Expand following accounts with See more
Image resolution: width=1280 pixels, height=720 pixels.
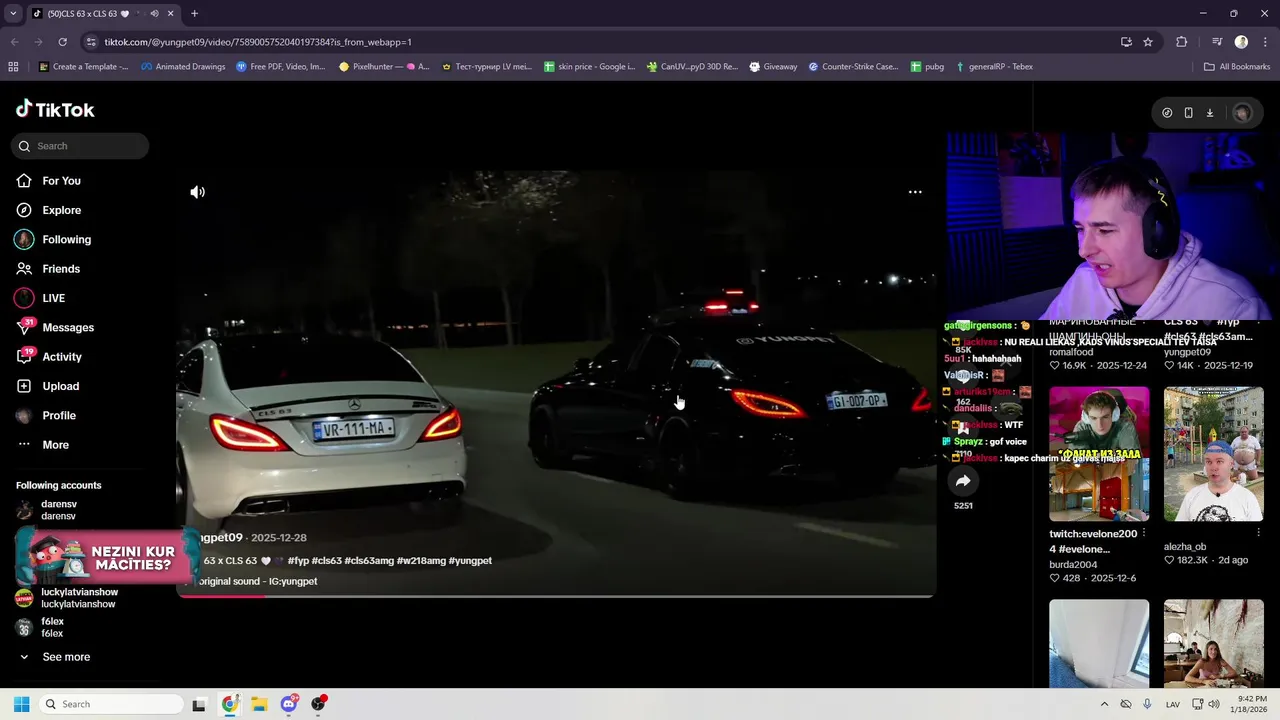[55, 657]
